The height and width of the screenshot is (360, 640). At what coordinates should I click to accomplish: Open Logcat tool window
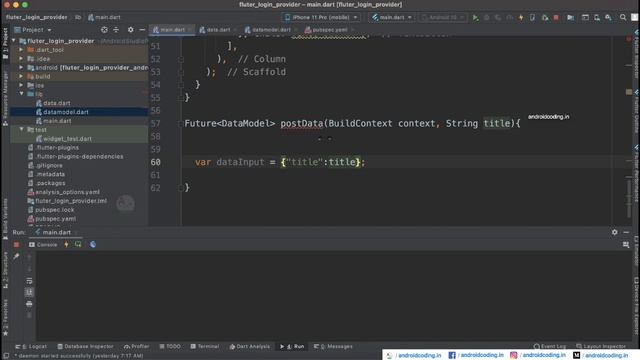[x=31, y=347]
